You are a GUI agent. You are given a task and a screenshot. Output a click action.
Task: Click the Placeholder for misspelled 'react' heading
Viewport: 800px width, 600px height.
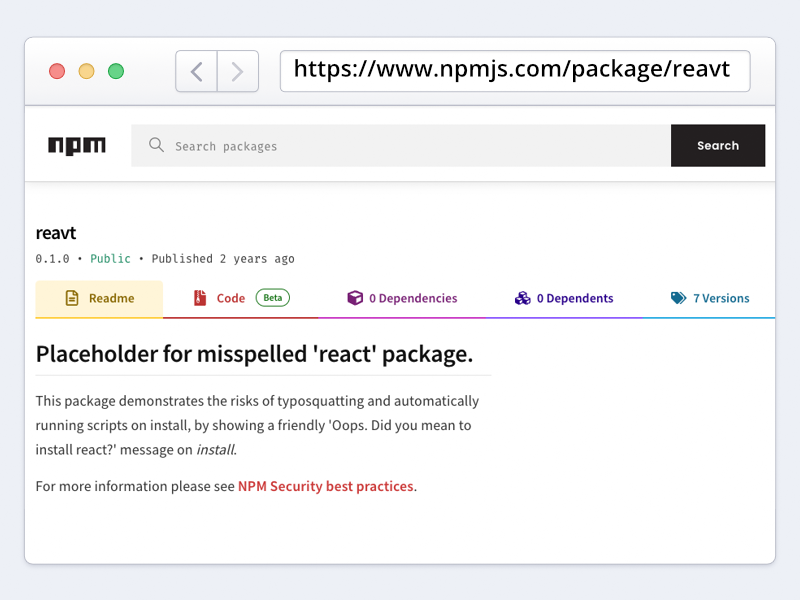[254, 354]
